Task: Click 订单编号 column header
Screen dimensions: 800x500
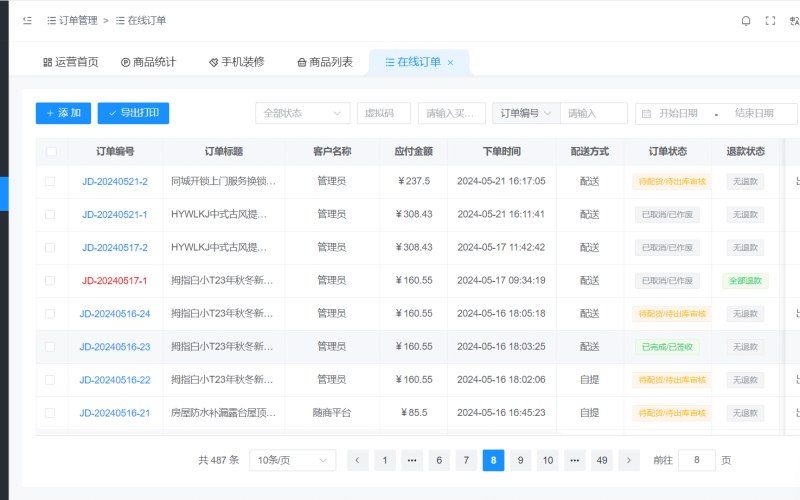Action: click(115, 152)
